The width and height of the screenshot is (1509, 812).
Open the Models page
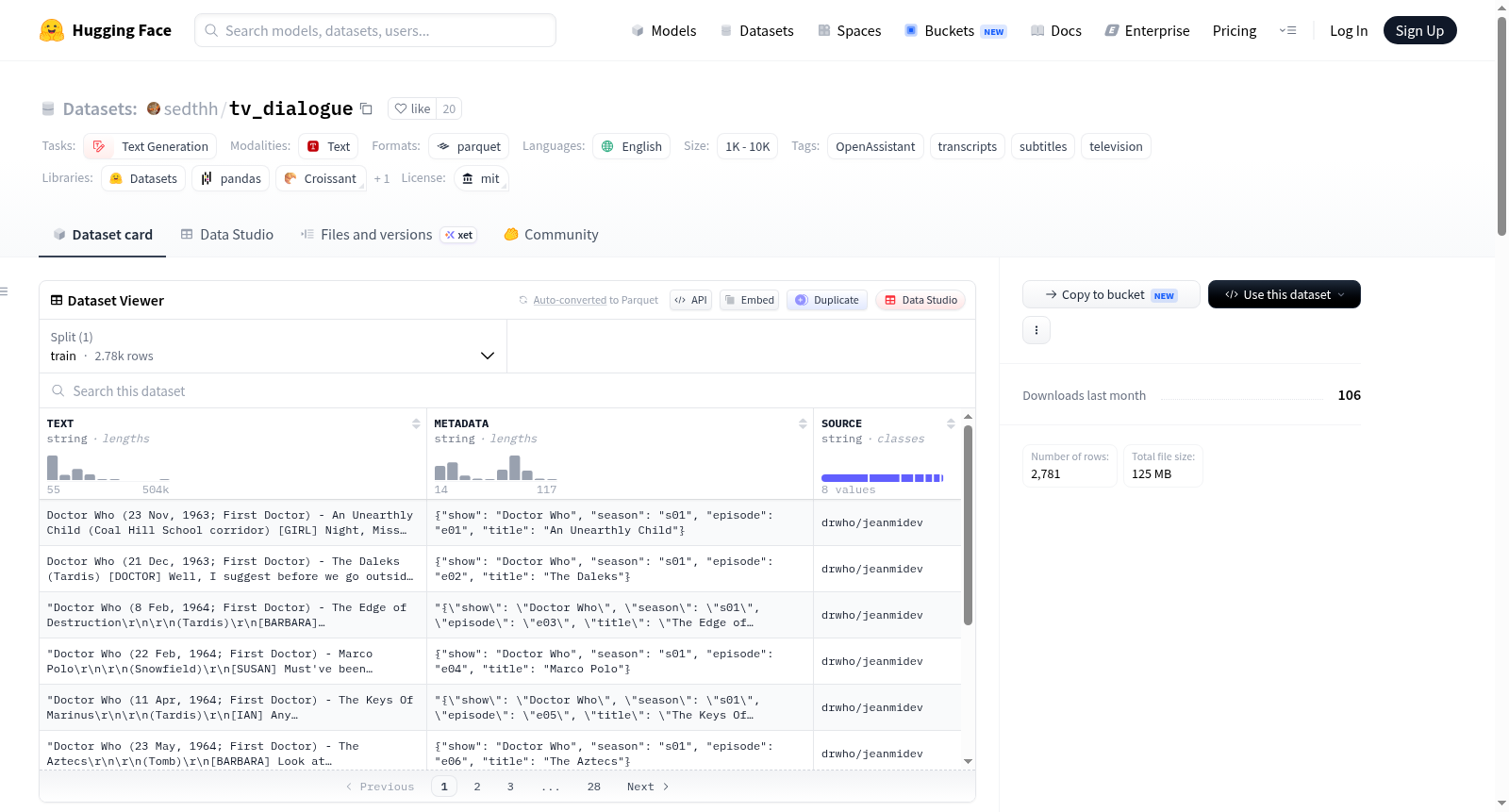click(664, 30)
